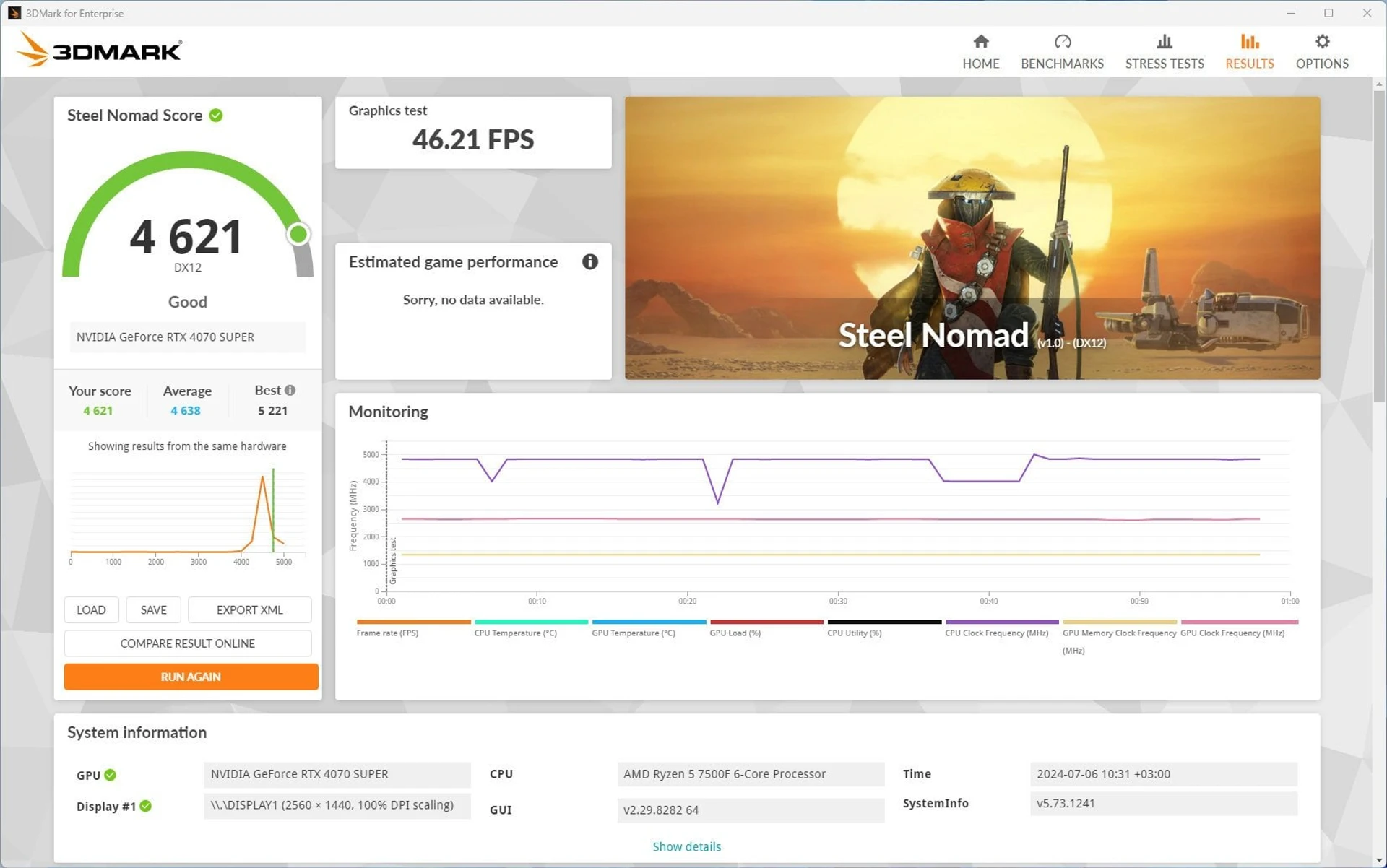Click the green dot on the score gauge
This screenshot has width=1387, height=868.
298,234
